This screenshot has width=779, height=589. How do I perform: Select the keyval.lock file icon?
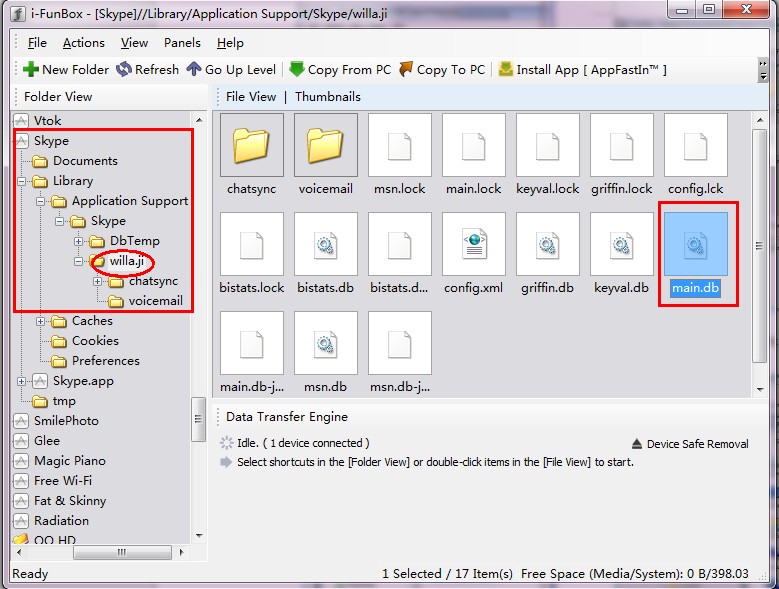point(547,145)
